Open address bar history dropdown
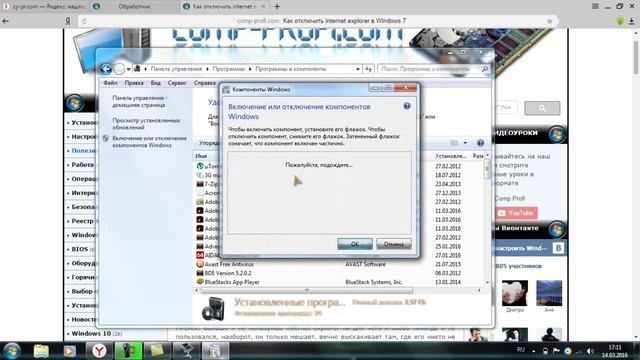Screen dimensions: 640x360 pos(358,69)
